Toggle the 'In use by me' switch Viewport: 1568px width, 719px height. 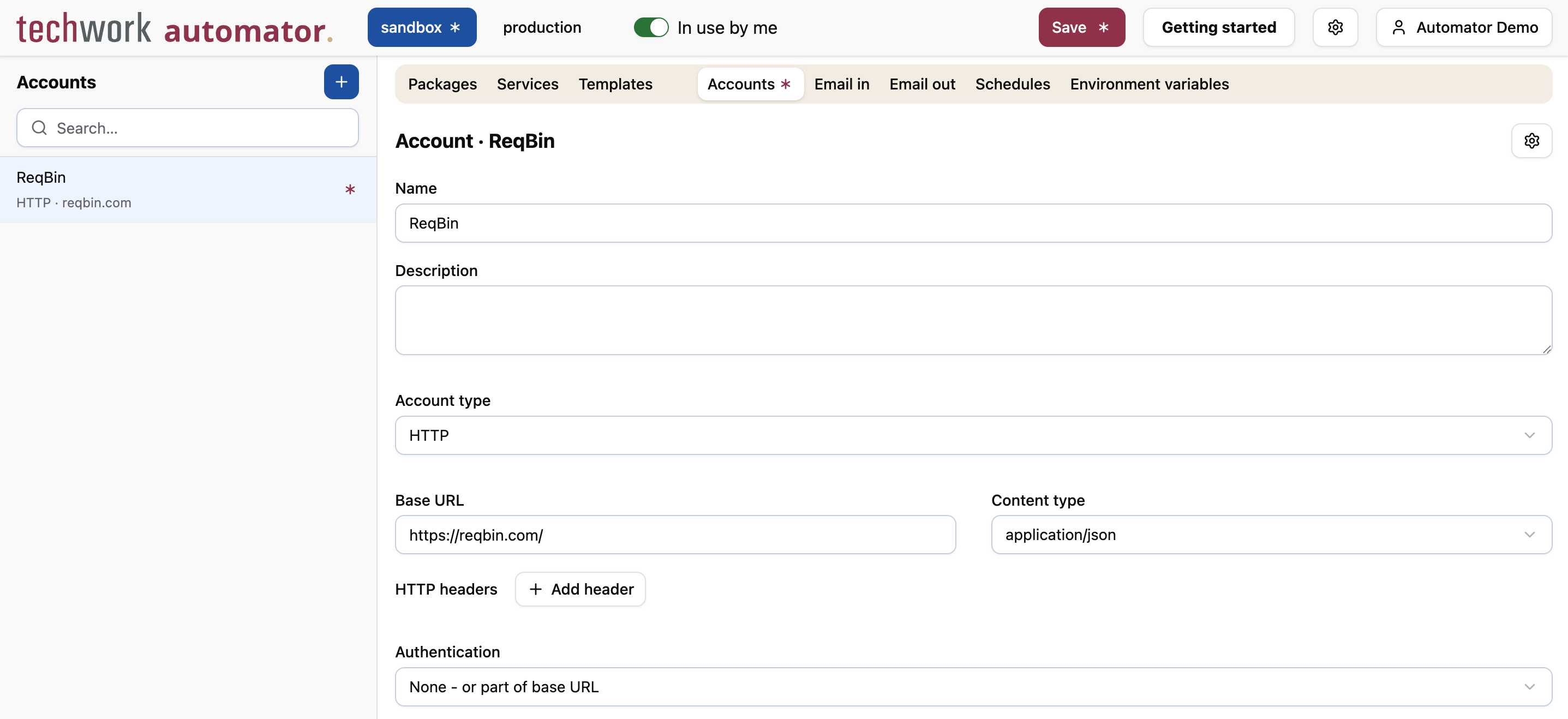coord(651,27)
